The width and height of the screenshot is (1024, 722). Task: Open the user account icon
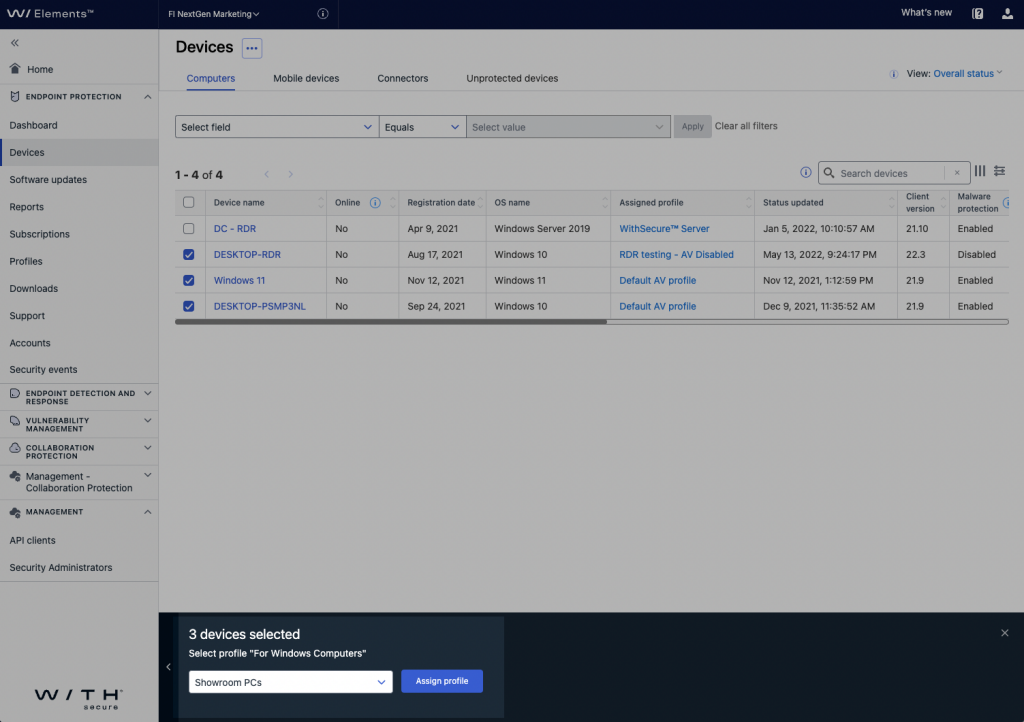tap(1007, 13)
